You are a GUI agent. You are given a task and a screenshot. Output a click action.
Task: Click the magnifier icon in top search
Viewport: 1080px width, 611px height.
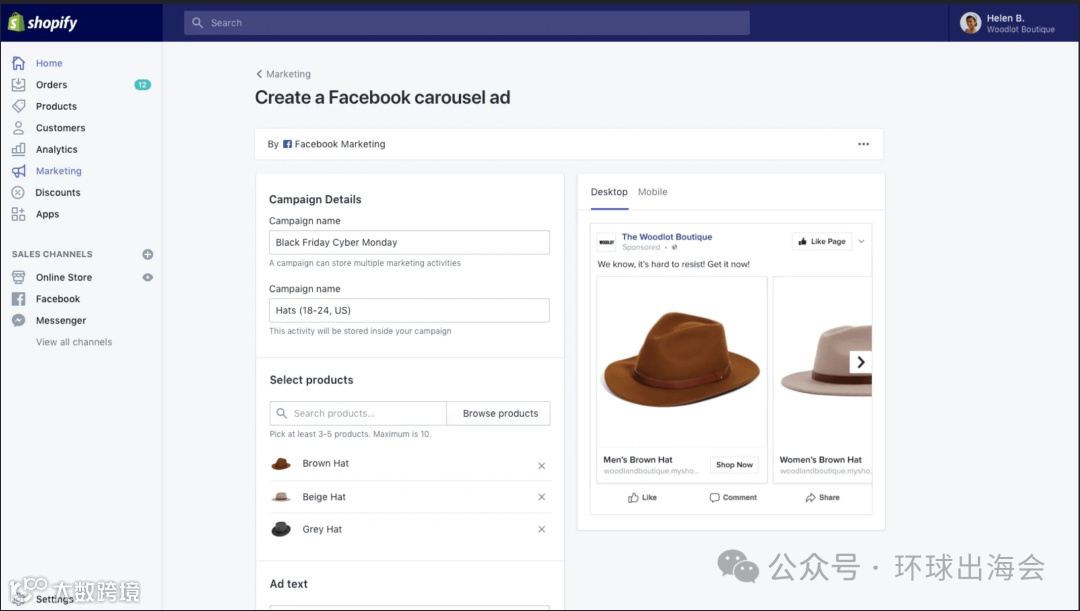point(197,23)
